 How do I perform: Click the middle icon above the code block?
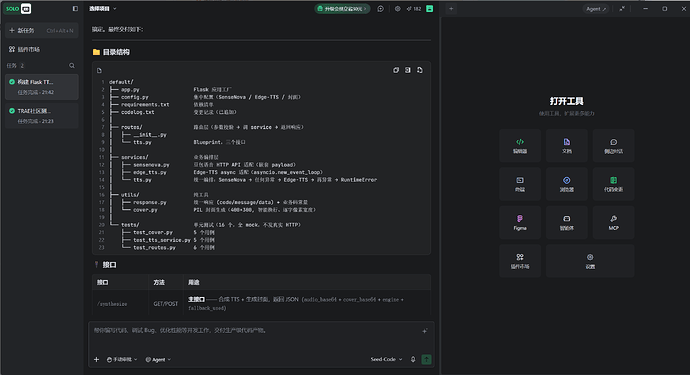tap(408, 70)
